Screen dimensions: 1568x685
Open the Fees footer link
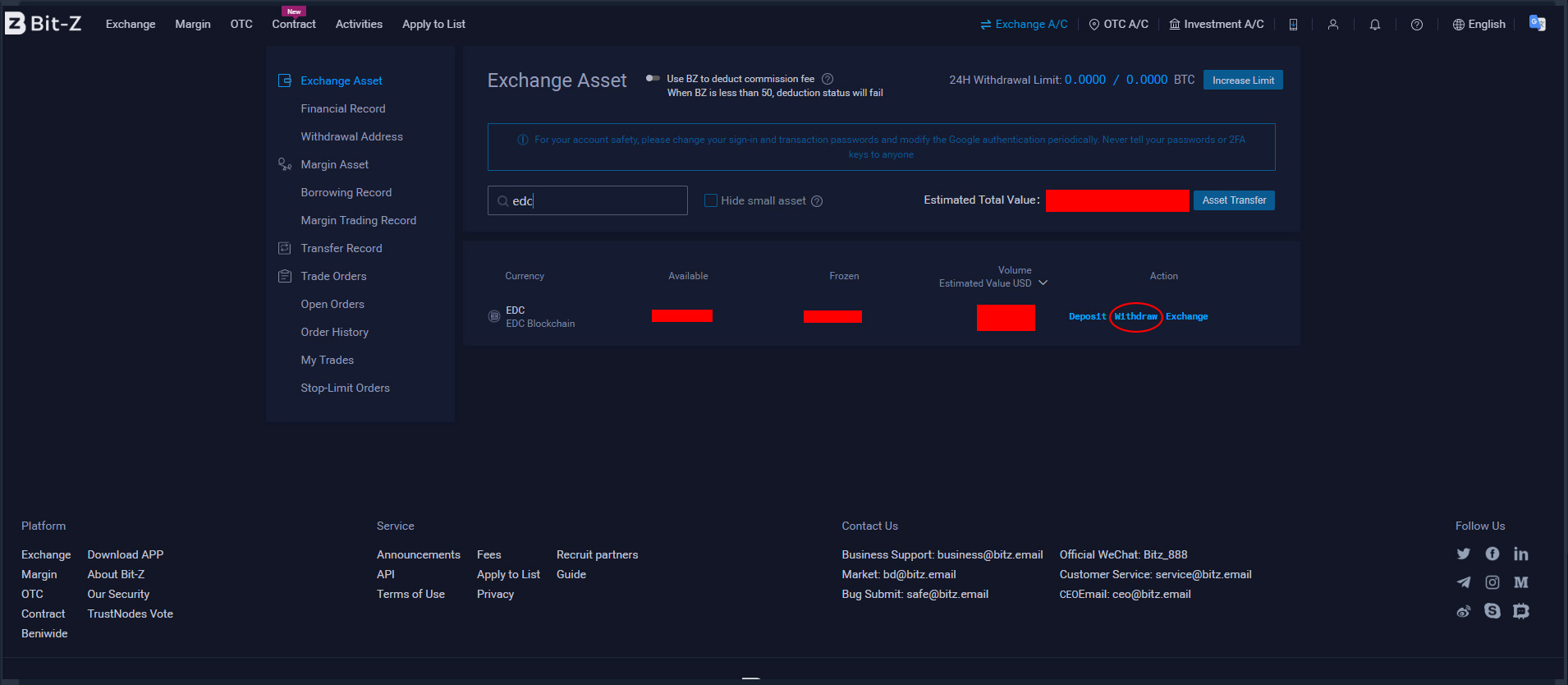pyautogui.click(x=489, y=554)
